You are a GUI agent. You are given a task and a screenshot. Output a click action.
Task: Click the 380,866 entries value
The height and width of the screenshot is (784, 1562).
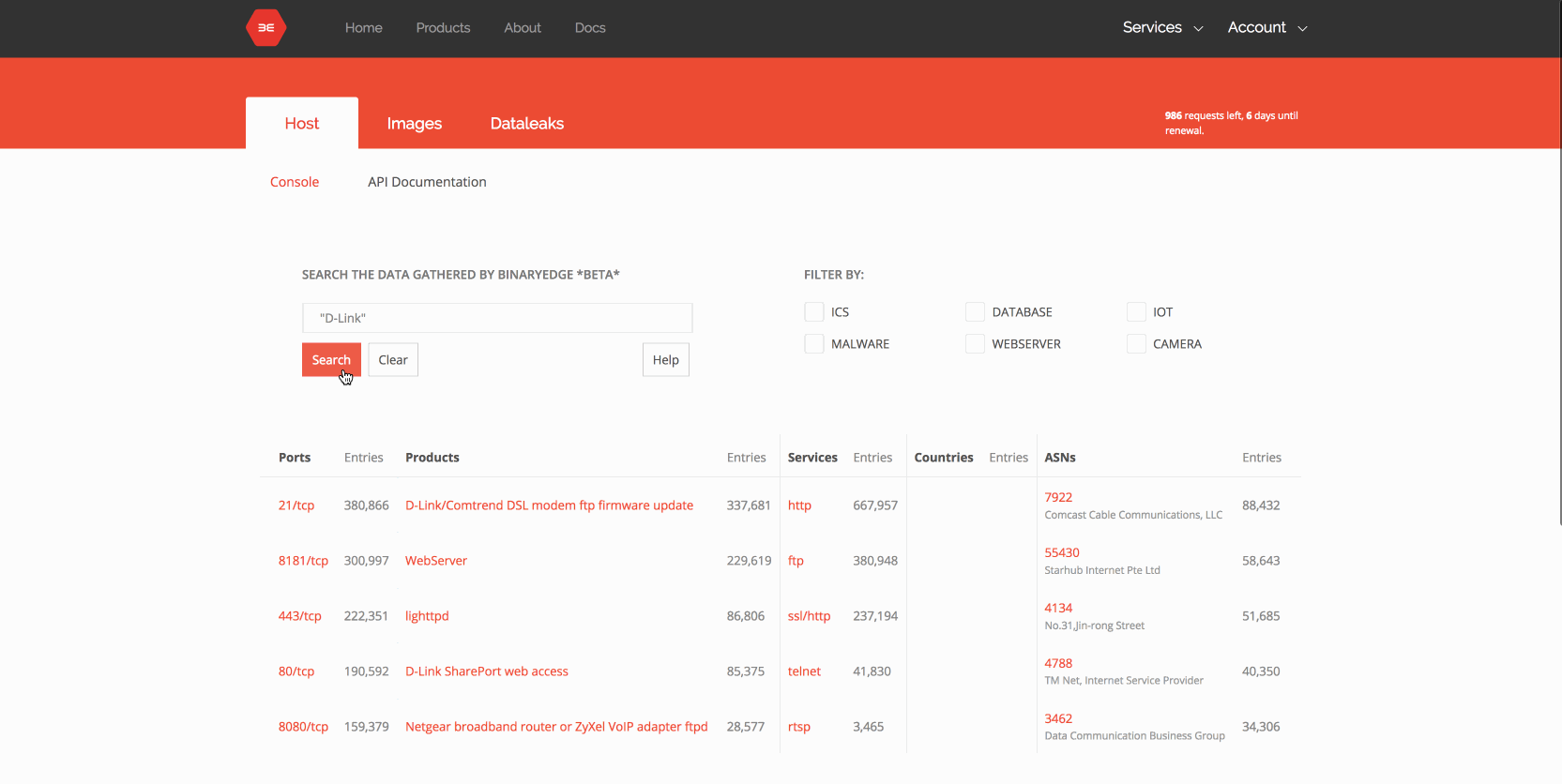[x=366, y=505]
